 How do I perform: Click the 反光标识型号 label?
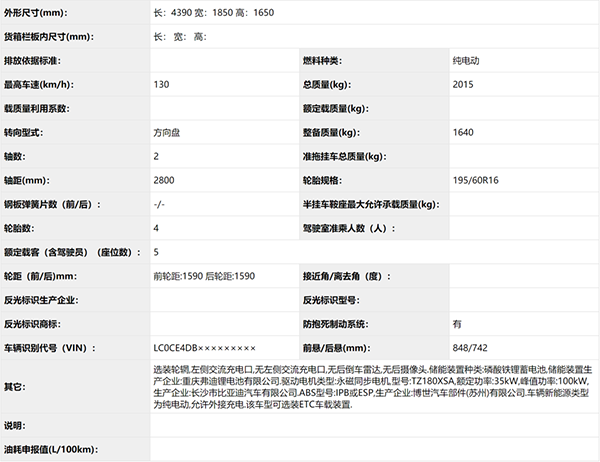(331, 300)
